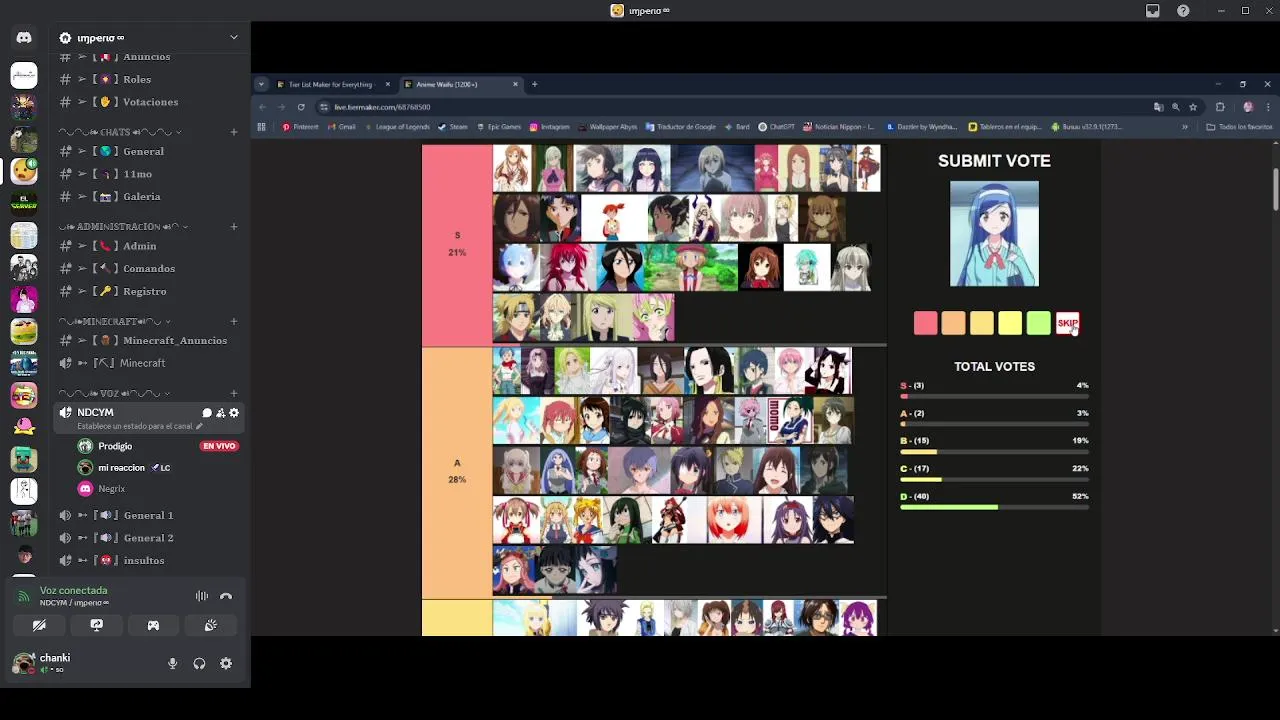Bookmark the page with the star icon
1280x720 pixels.
tap(1193, 107)
